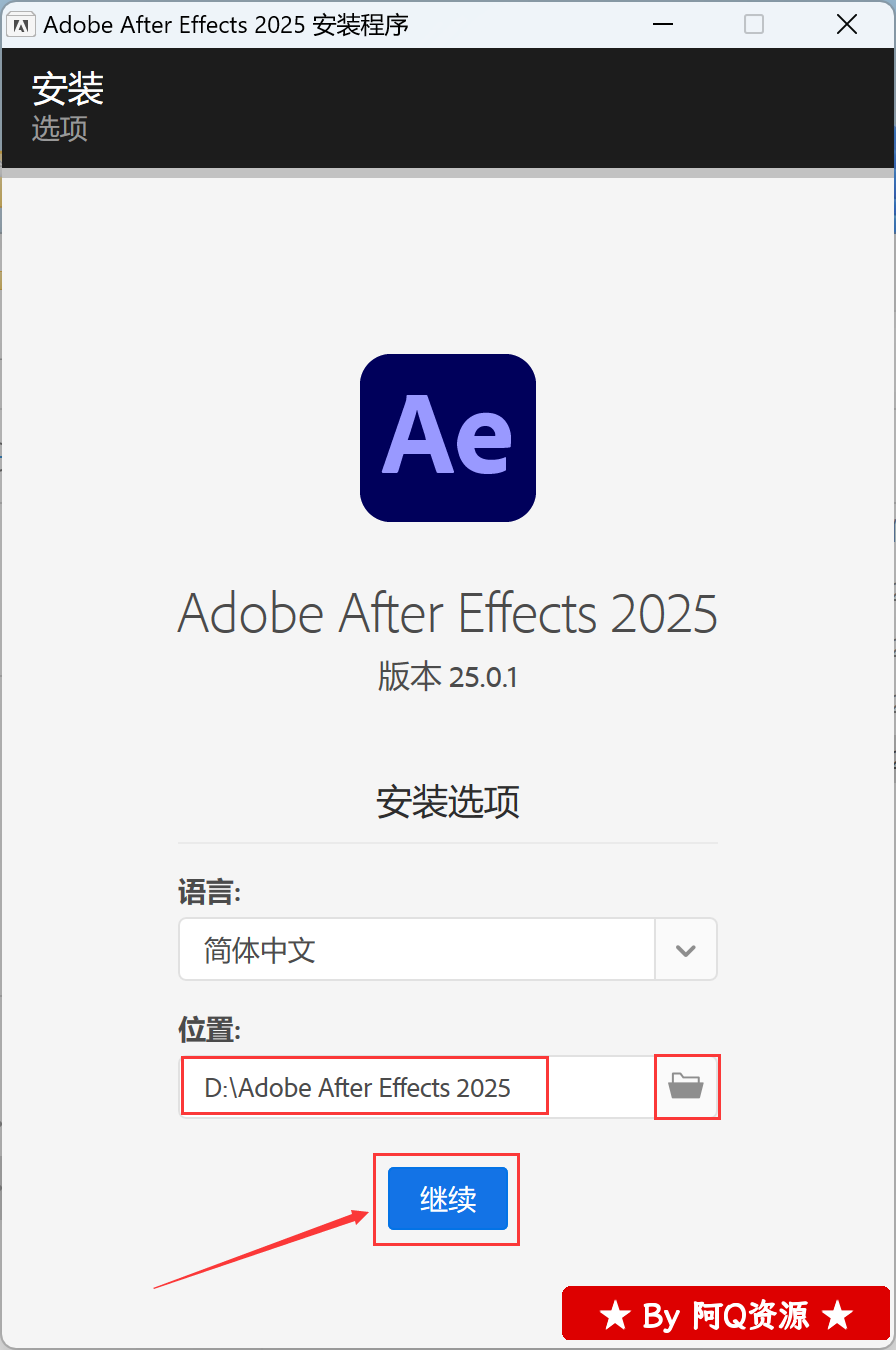Minimize the installer window

(662, 25)
